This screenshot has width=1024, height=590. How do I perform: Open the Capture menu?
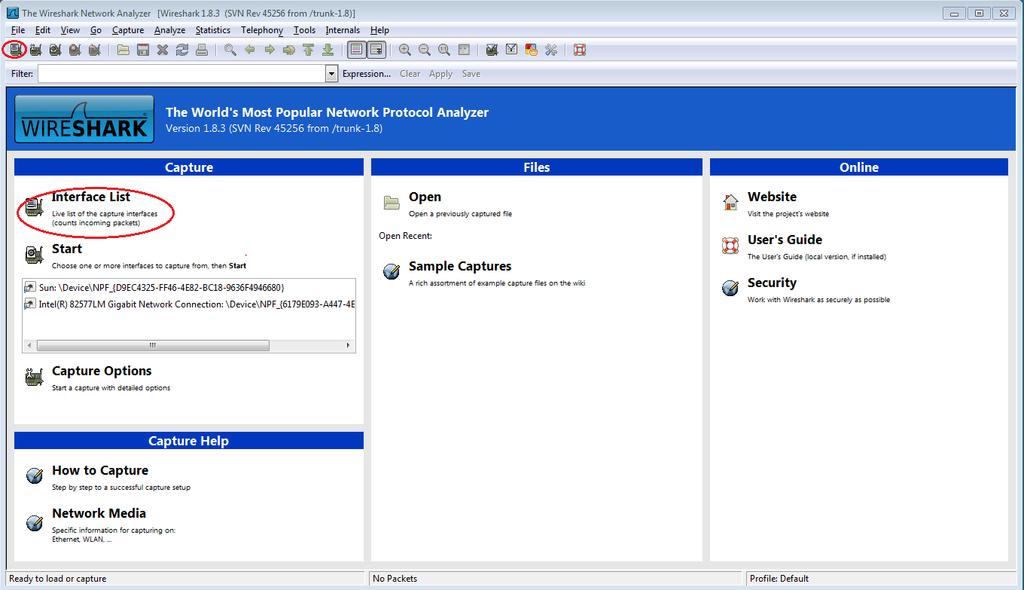(x=128, y=30)
